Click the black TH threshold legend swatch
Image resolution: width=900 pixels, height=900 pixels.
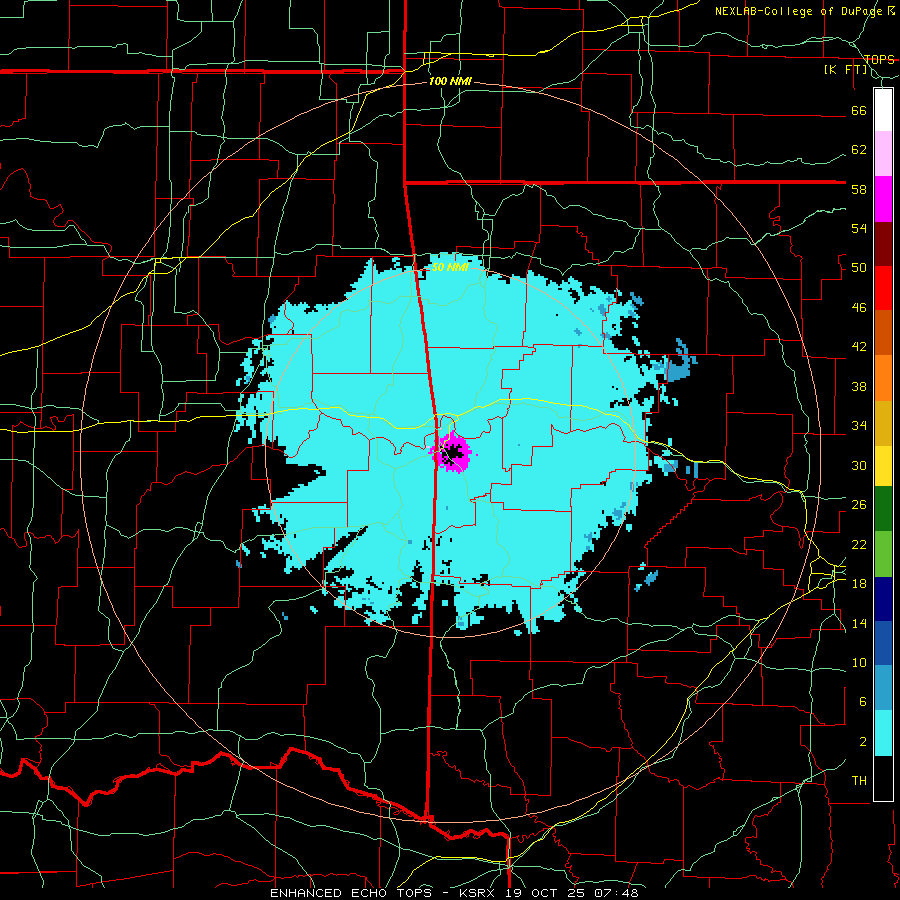tap(883, 778)
